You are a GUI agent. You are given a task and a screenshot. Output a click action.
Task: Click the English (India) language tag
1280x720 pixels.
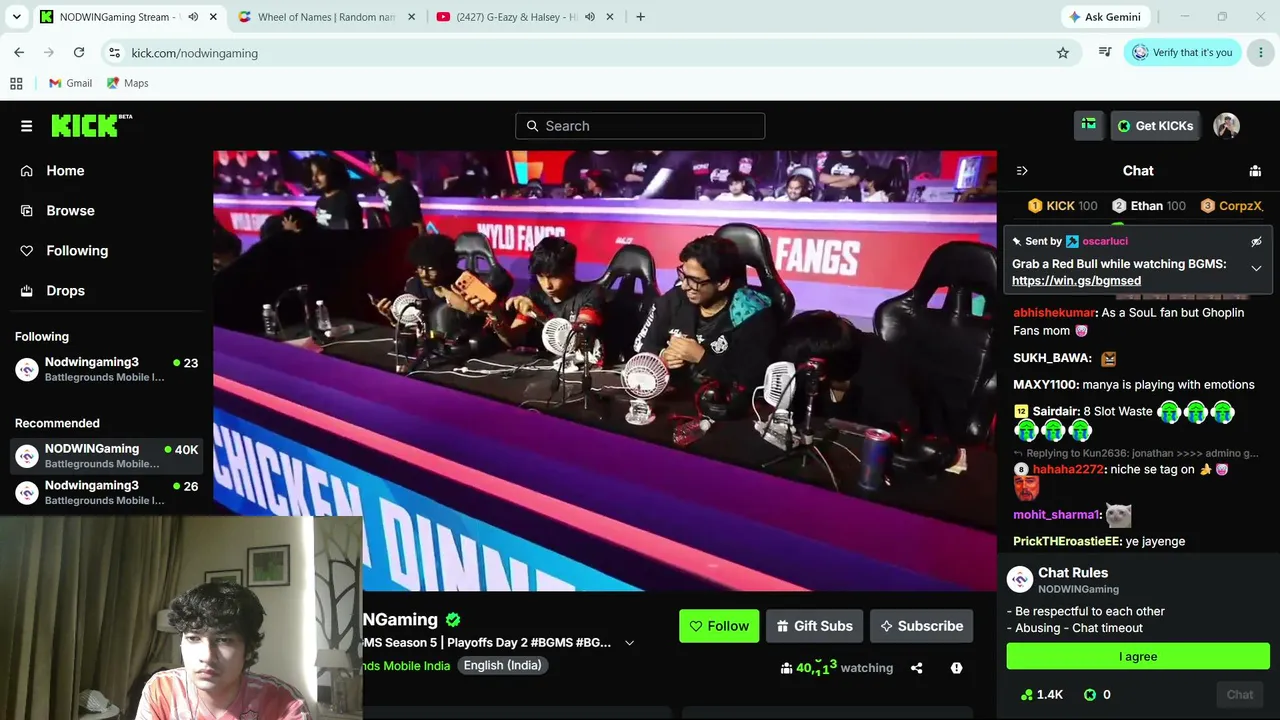[x=502, y=665]
